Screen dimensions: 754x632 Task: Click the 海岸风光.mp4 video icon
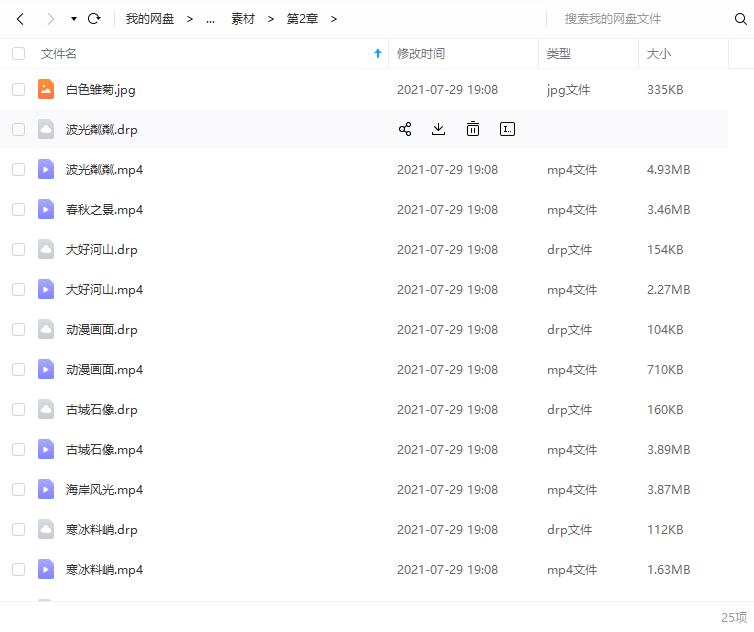(x=46, y=489)
